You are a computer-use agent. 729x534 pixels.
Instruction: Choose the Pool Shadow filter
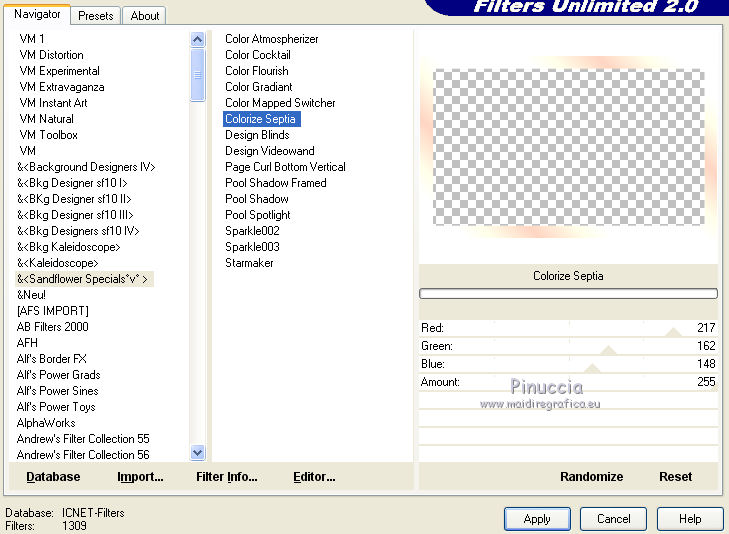[x=257, y=199]
